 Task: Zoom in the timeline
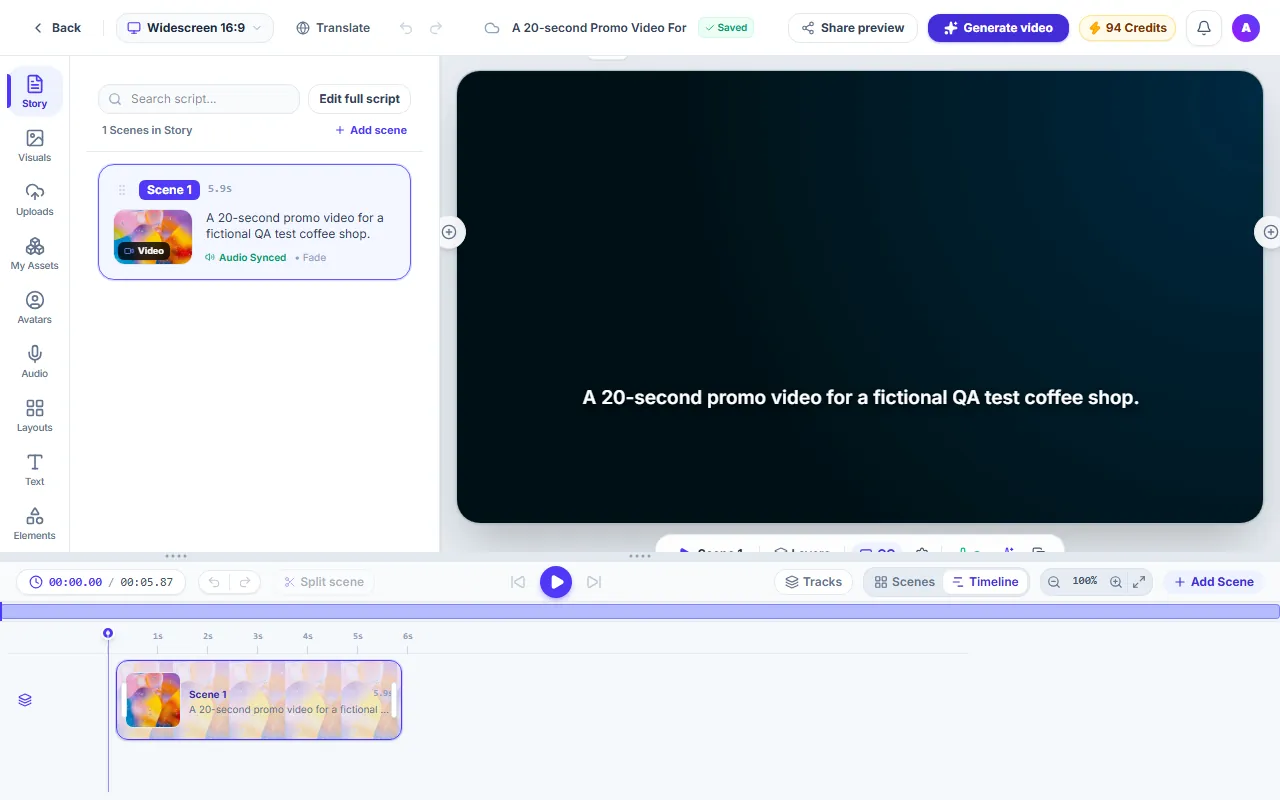[1116, 582]
